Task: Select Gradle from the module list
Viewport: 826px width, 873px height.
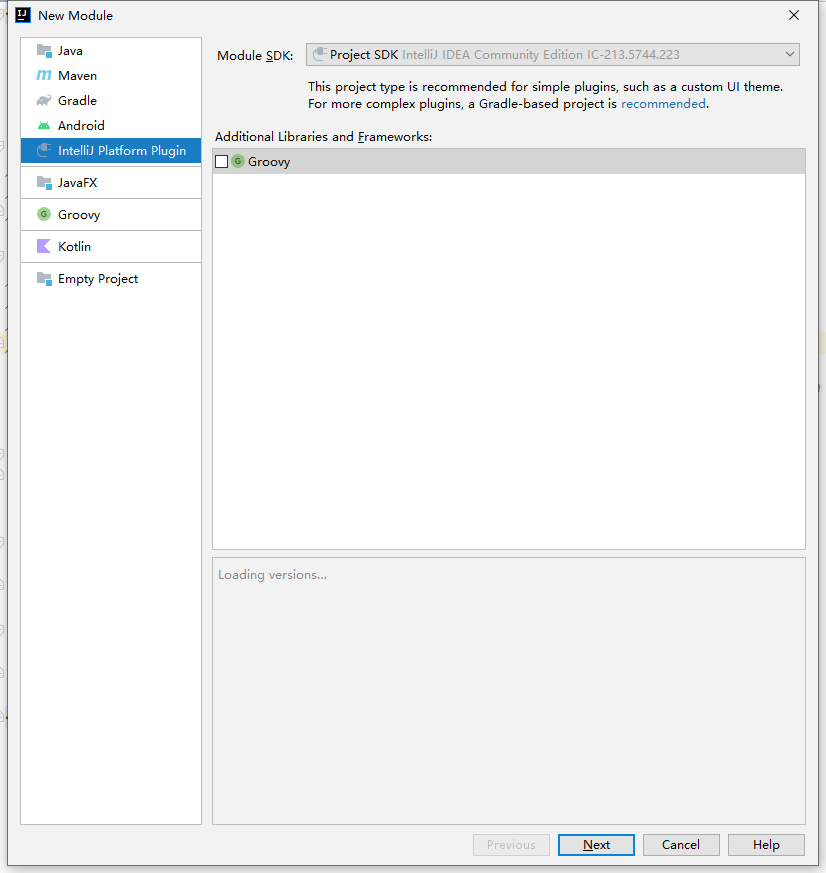Action: pos(111,100)
